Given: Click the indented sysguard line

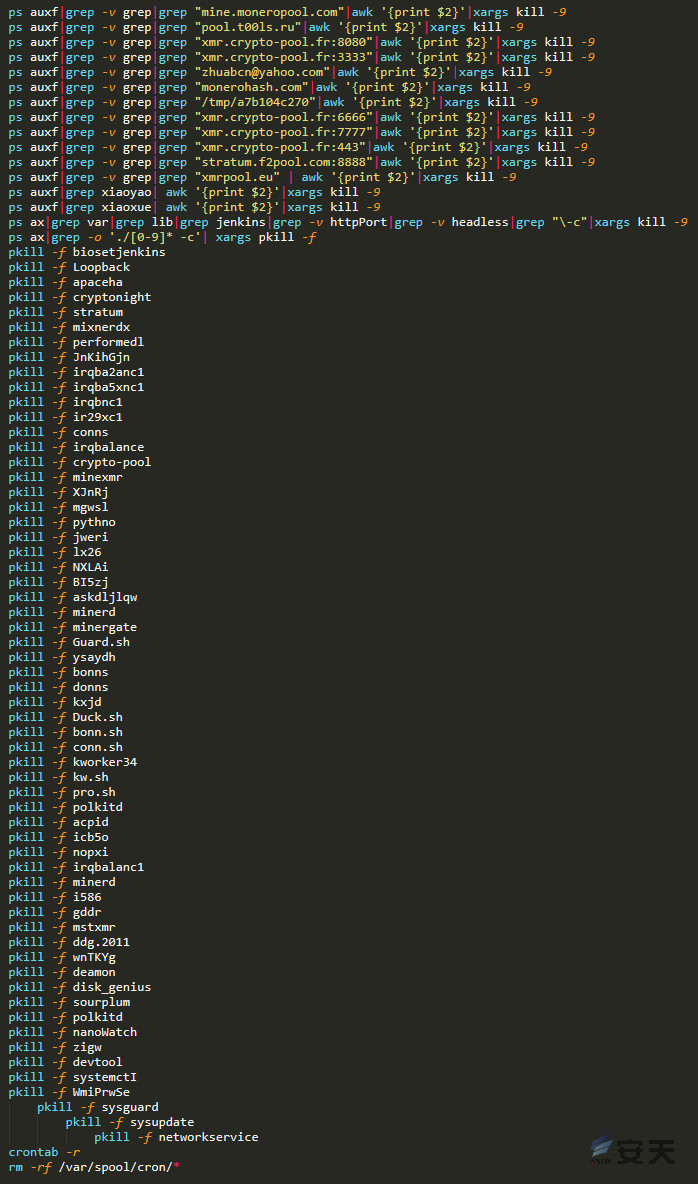Looking at the screenshot, I should [98, 1107].
